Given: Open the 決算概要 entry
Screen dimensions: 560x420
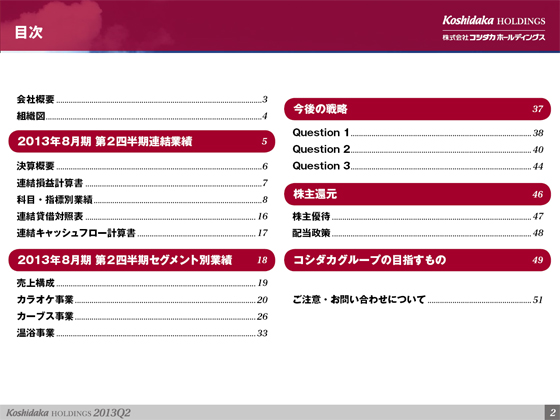Looking at the screenshot, I should coord(142,166).
